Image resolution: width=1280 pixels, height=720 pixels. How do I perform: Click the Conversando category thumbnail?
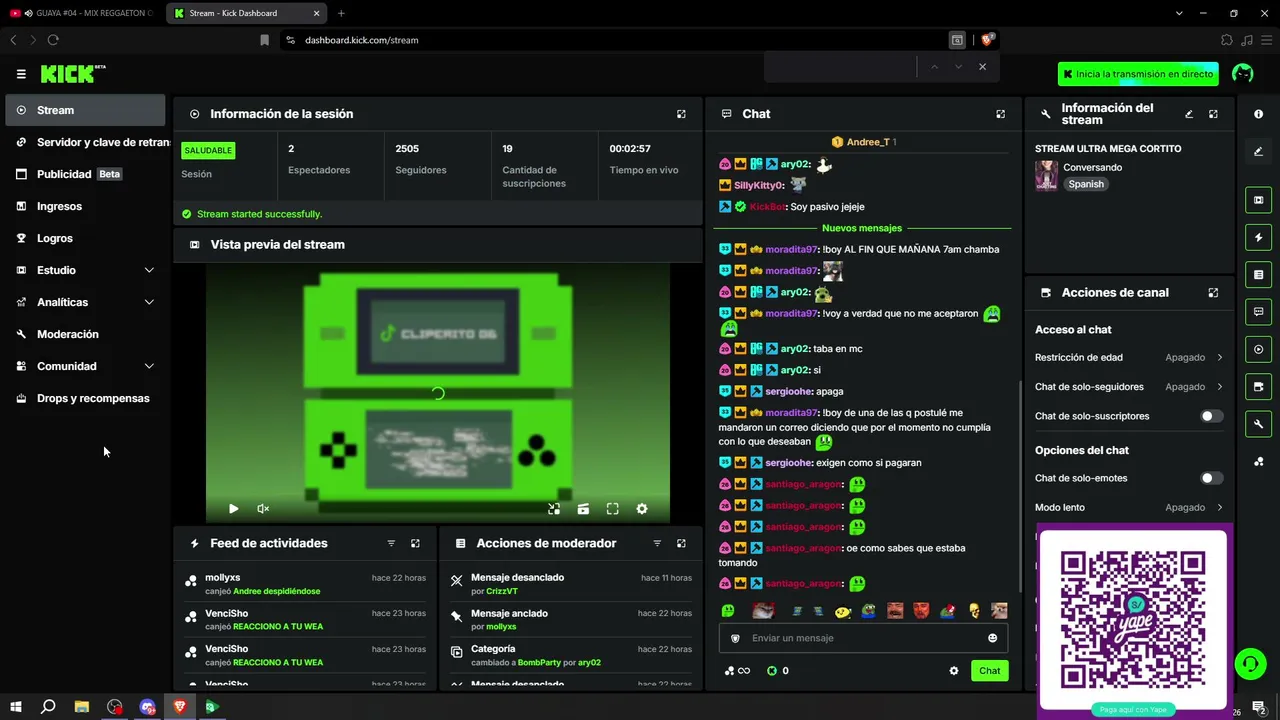[x=1046, y=175]
